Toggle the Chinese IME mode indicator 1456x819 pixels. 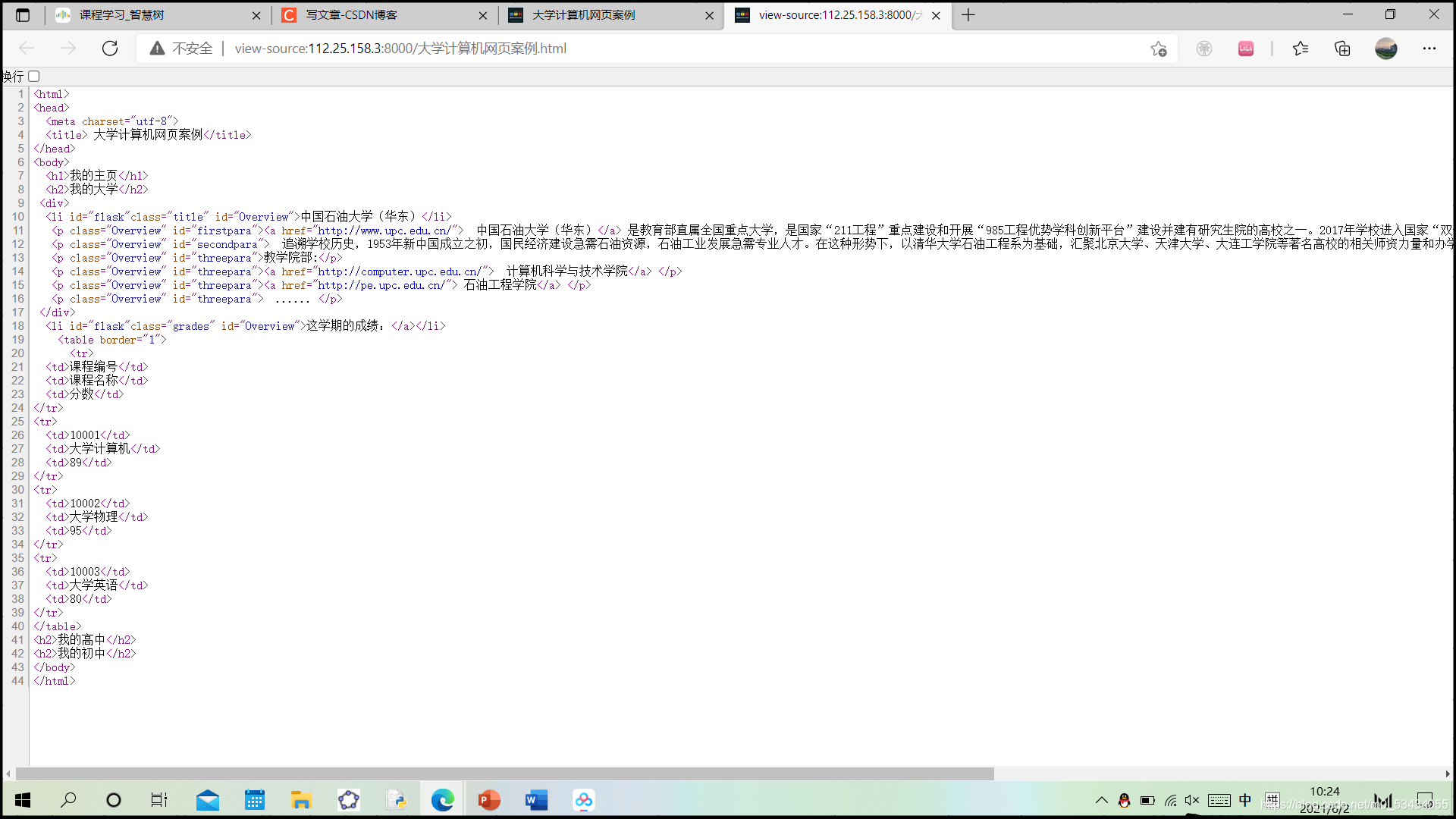tap(1245, 800)
